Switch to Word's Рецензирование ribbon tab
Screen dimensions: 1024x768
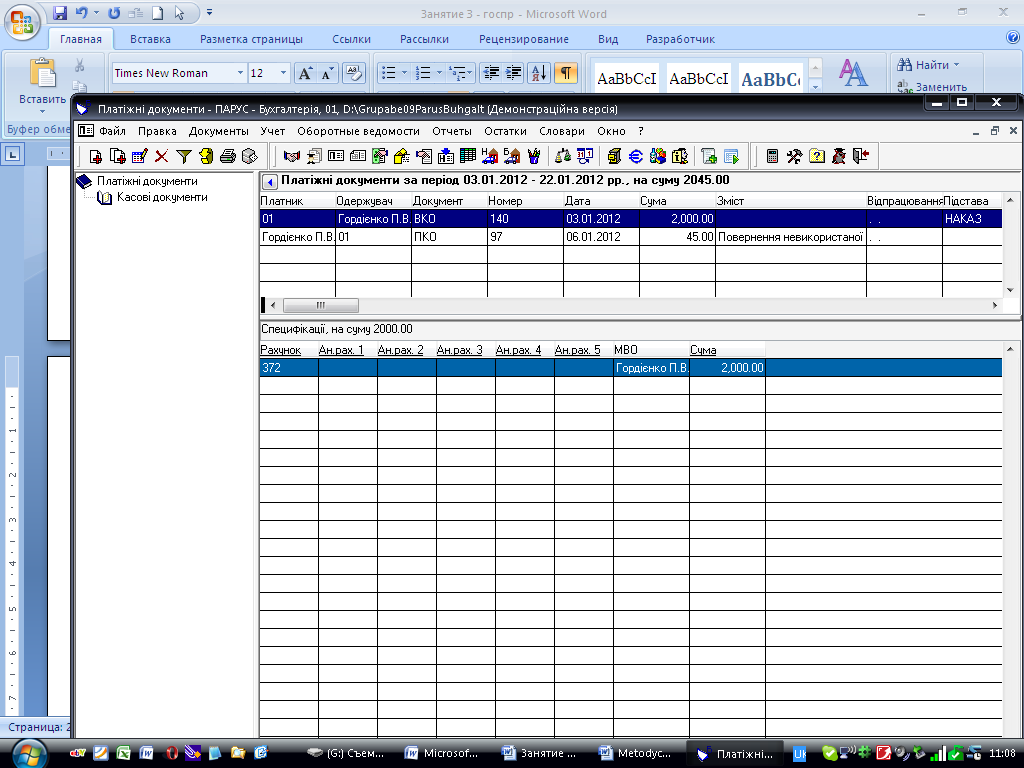(x=524, y=39)
